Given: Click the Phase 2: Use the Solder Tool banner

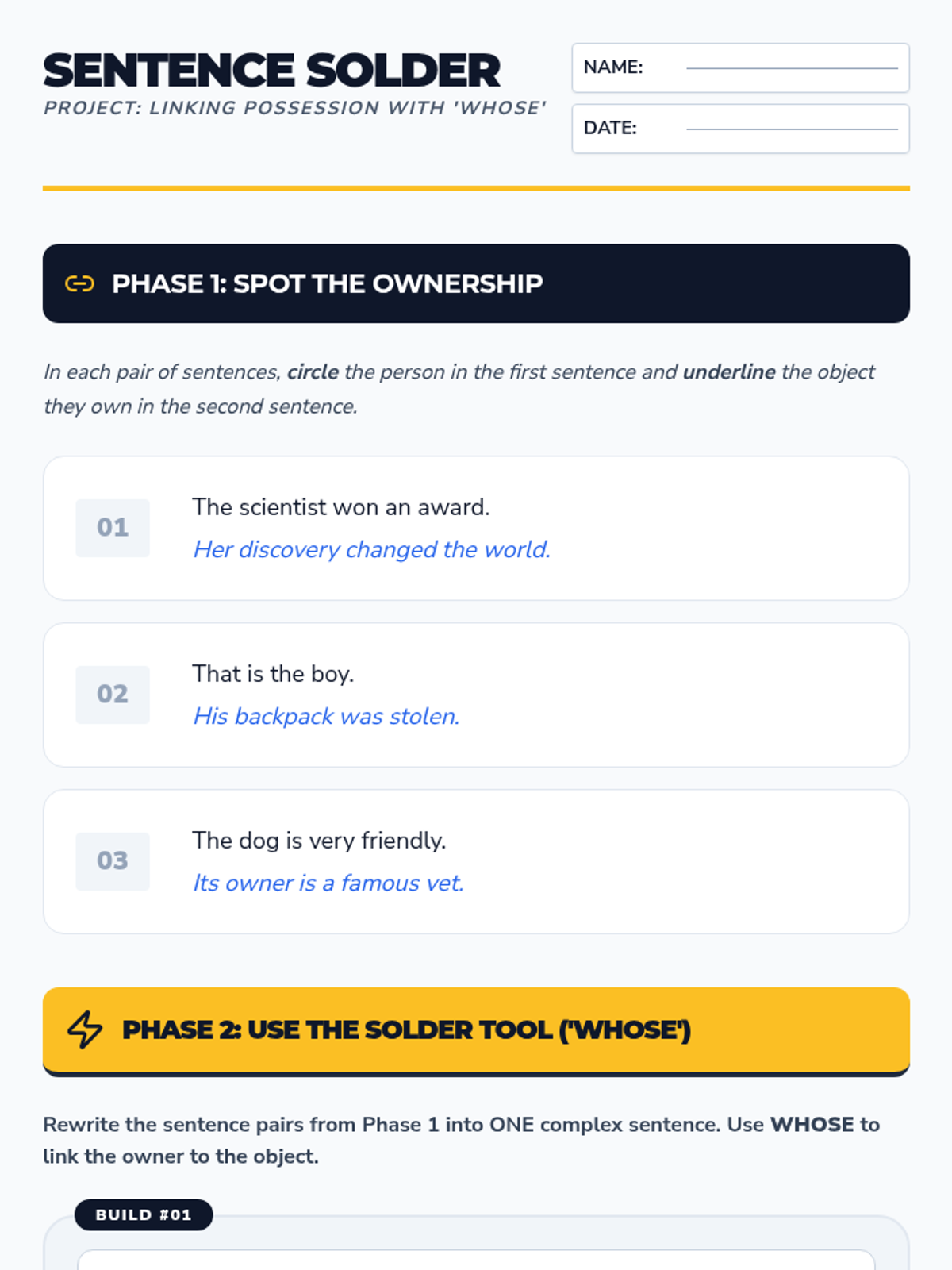Looking at the screenshot, I should pos(476,1031).
